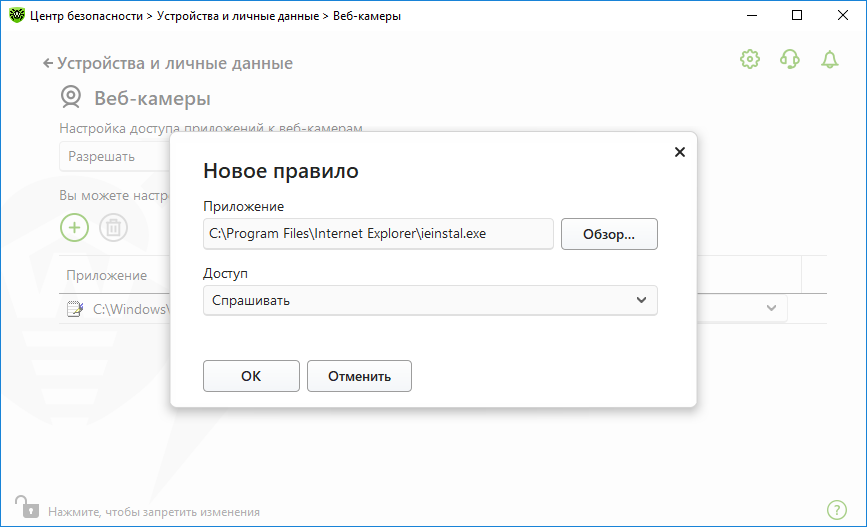Click the Отменить cancel button
Viewport: 867px width, 527px height.
(x=359, y=376)
